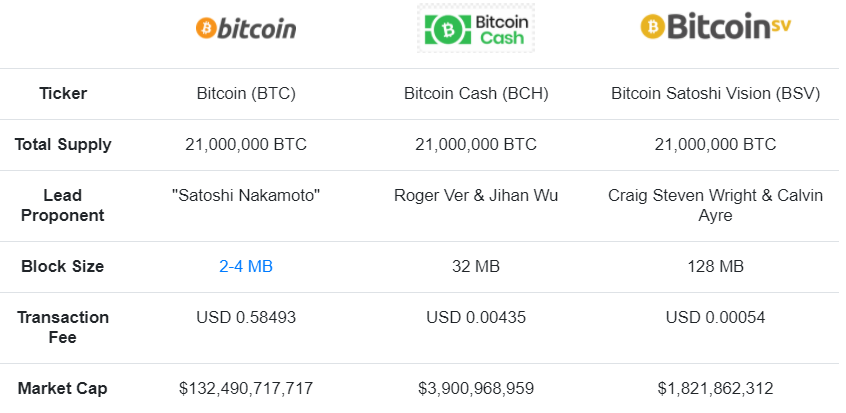The width and height of the screenshot is (846, 413).
Task: Click the Bitcoin SV logo
Action: pos(714,27)
